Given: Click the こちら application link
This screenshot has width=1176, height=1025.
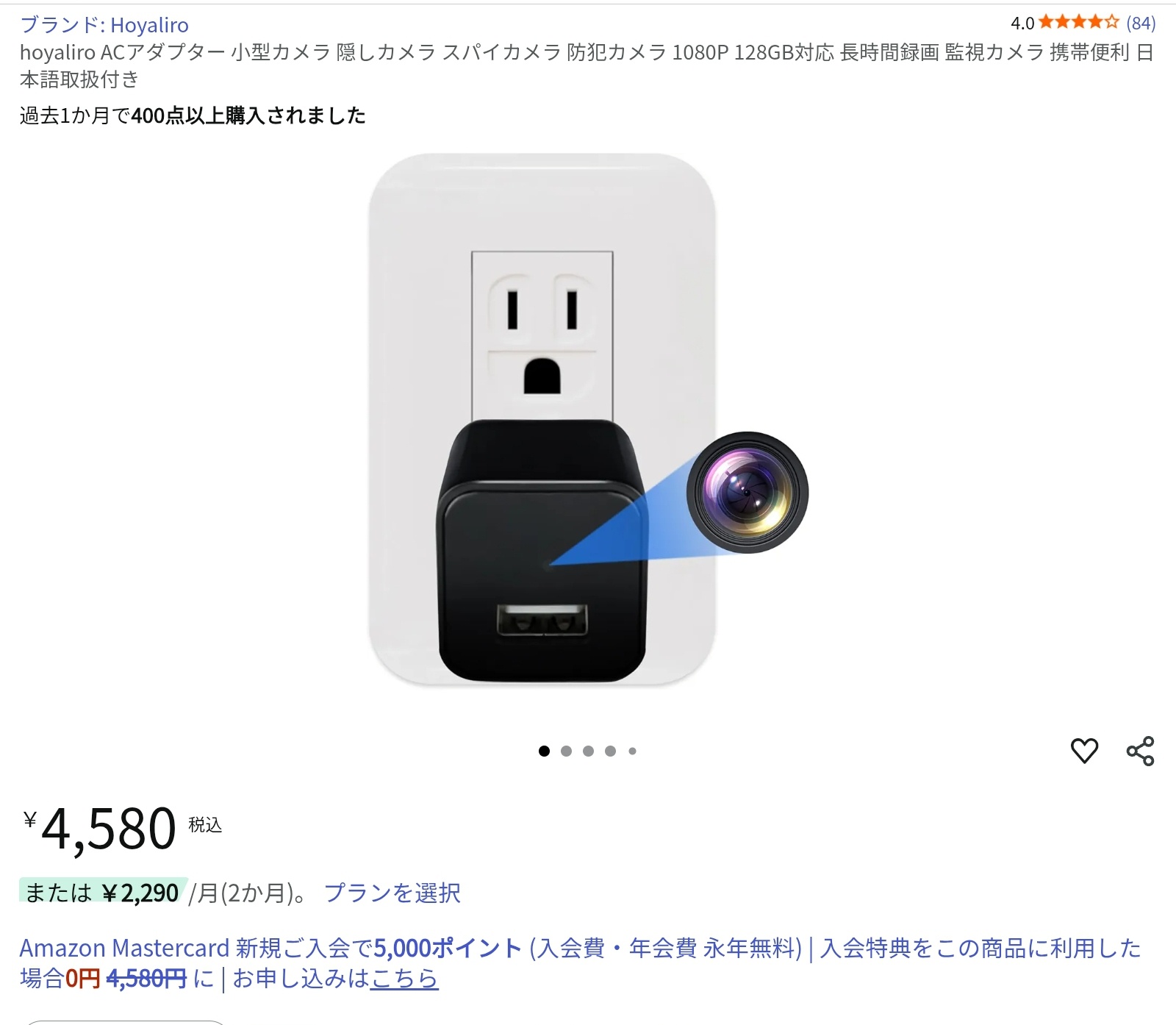Looking at the screenshot, I should click(x=404, y=979).
